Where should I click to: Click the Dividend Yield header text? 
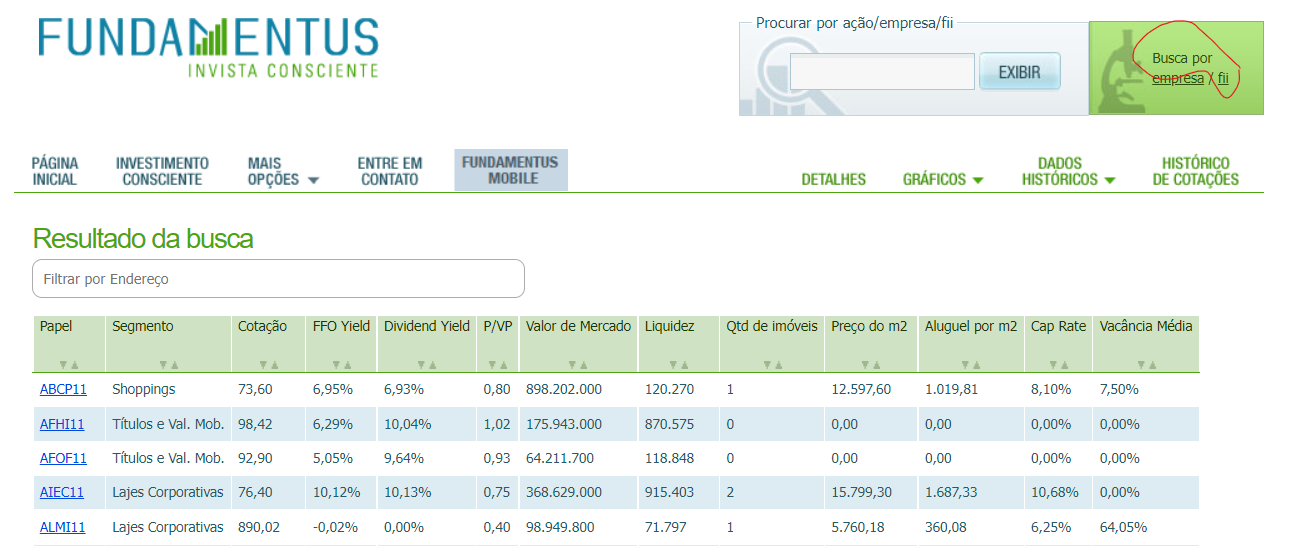click(x=427, y=326)
